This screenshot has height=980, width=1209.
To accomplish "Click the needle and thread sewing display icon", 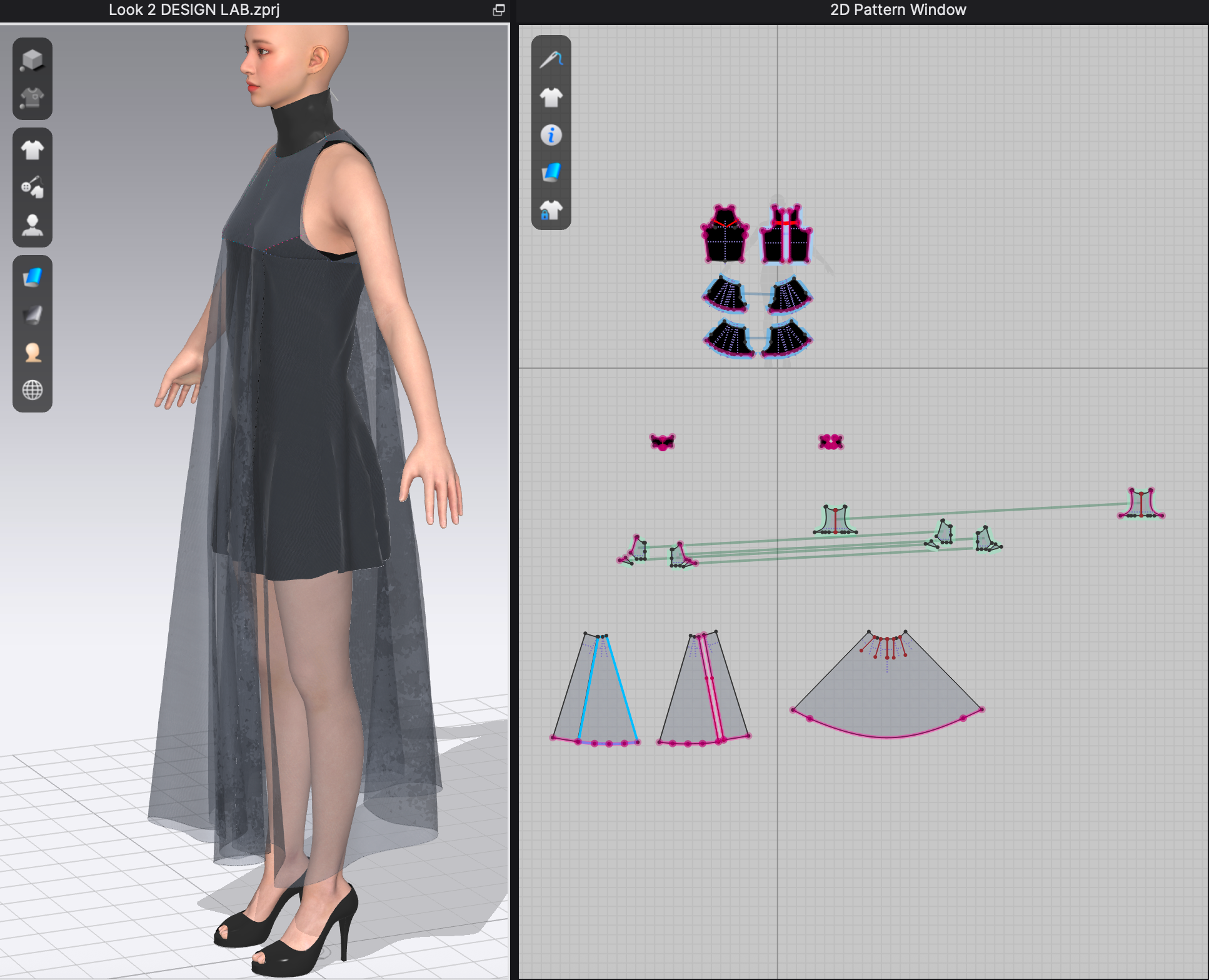I will [551, 60].
